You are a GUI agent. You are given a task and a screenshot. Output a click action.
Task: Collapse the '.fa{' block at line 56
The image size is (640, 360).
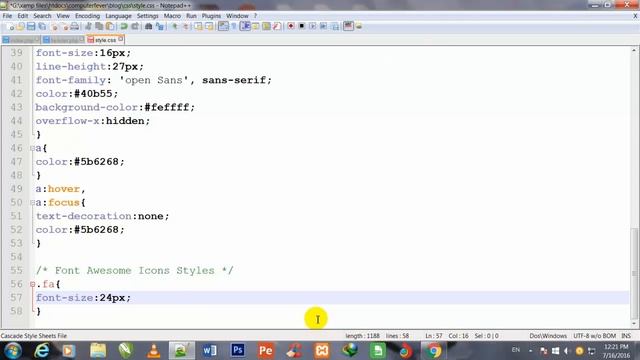pyautogui.click(x=32, y=284)
